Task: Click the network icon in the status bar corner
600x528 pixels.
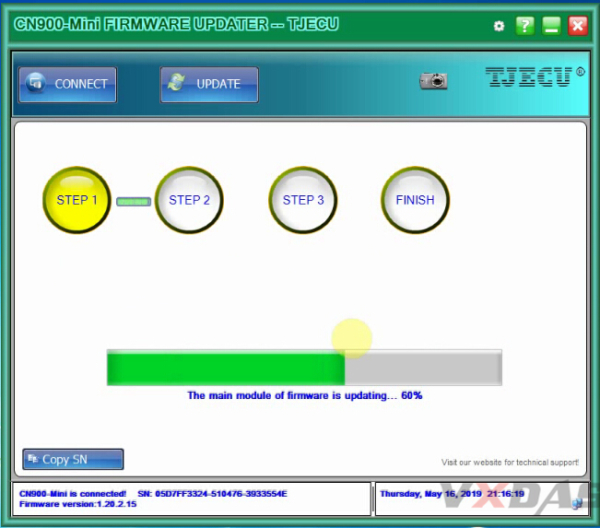Action: [x=578, y=504]
